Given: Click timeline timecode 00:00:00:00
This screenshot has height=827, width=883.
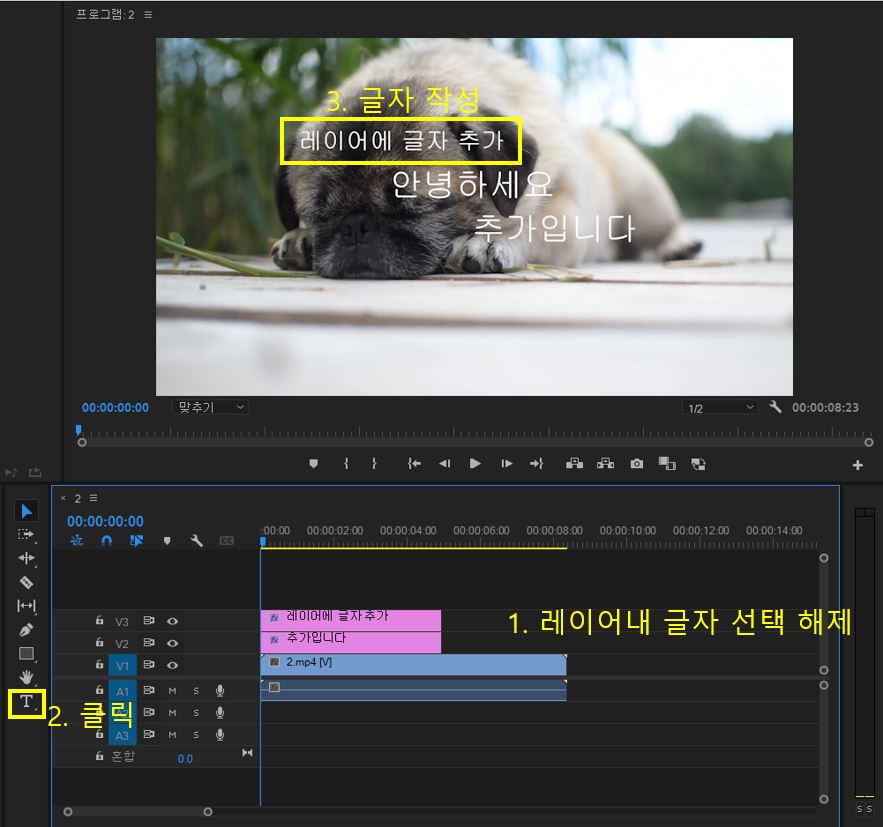Looking at the screenshot, I should coord(105,521).
